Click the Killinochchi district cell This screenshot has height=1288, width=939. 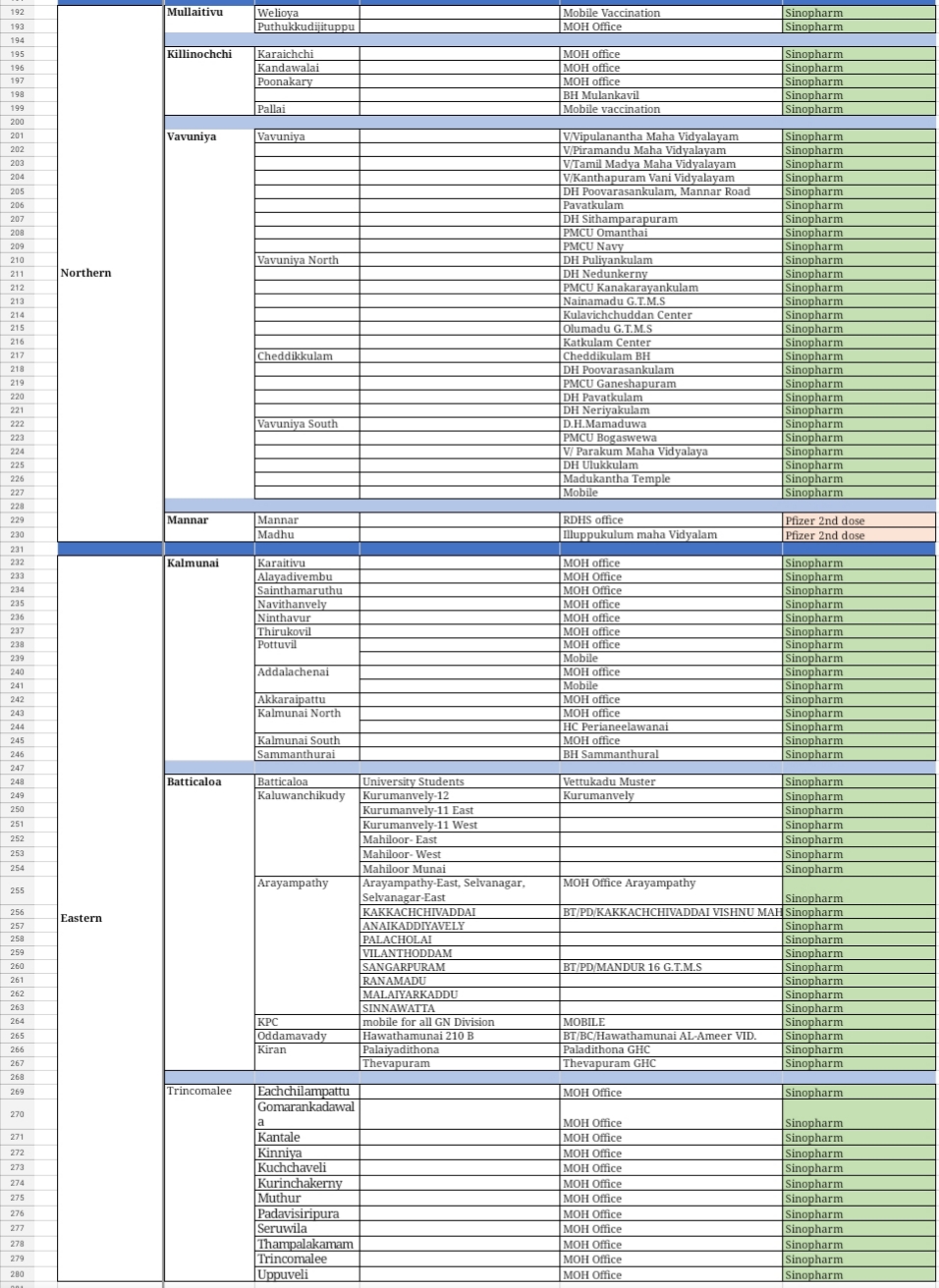click(x=209, y=81)
